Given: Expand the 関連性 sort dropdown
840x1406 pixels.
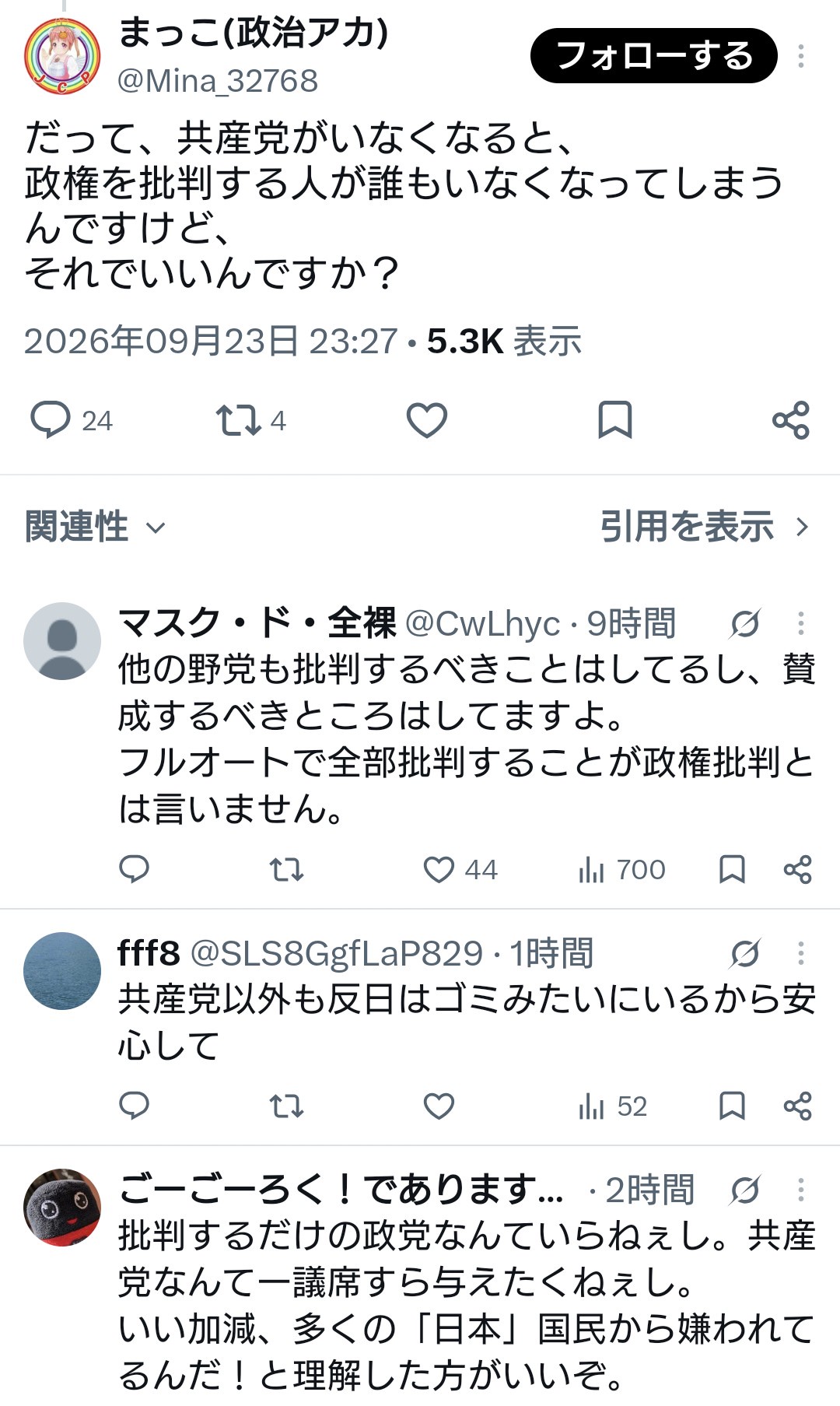Looking at the screenshot, I should point(96,527).
